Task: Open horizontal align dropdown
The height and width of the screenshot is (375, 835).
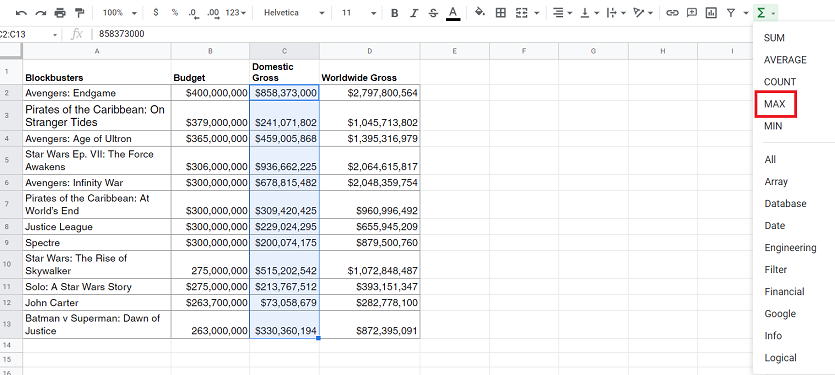Action: click(x=562, y=13)
